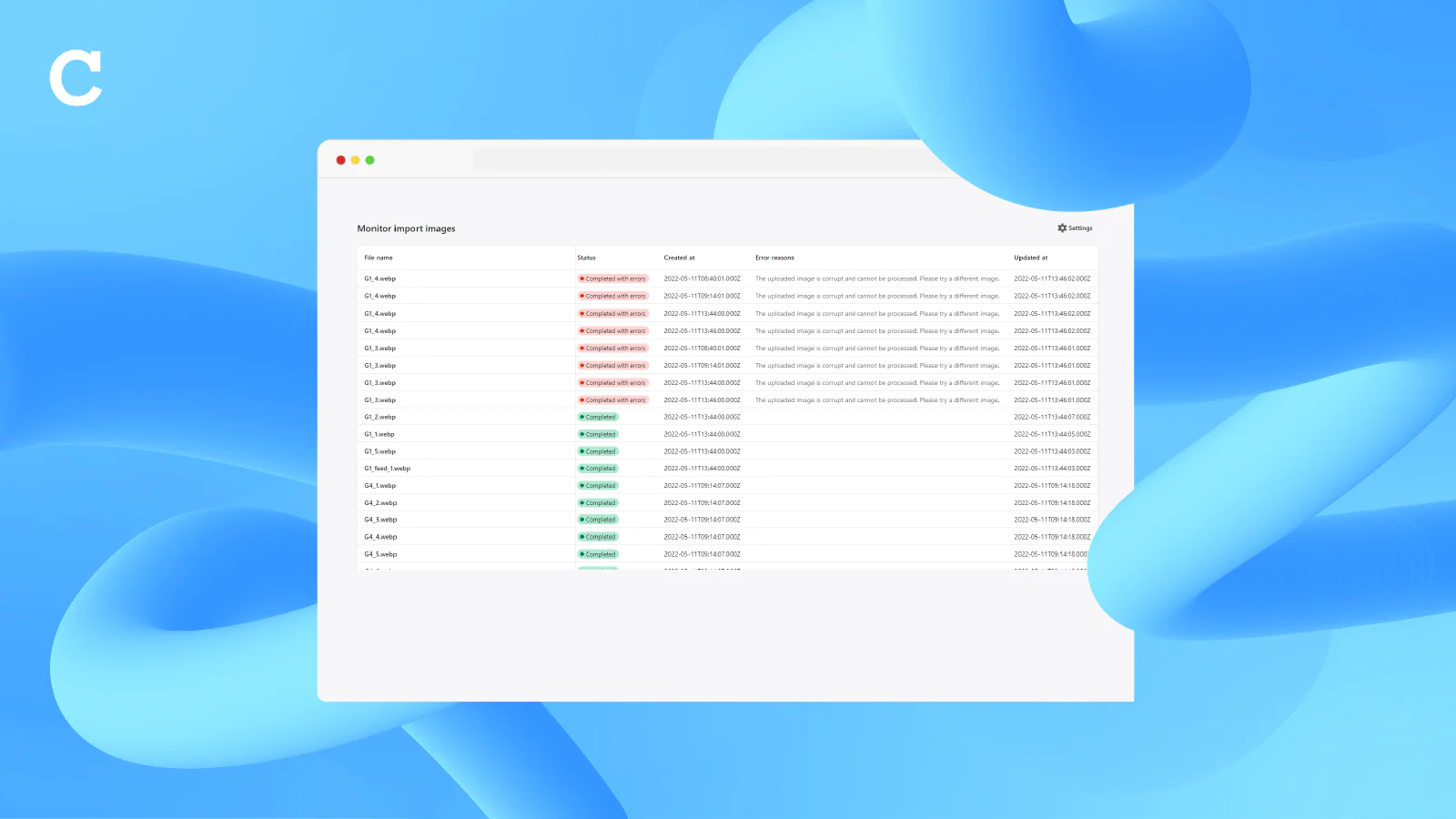
Task: Select G1_4.webp file name created at 08:40:01
Action: coord(380,279)
